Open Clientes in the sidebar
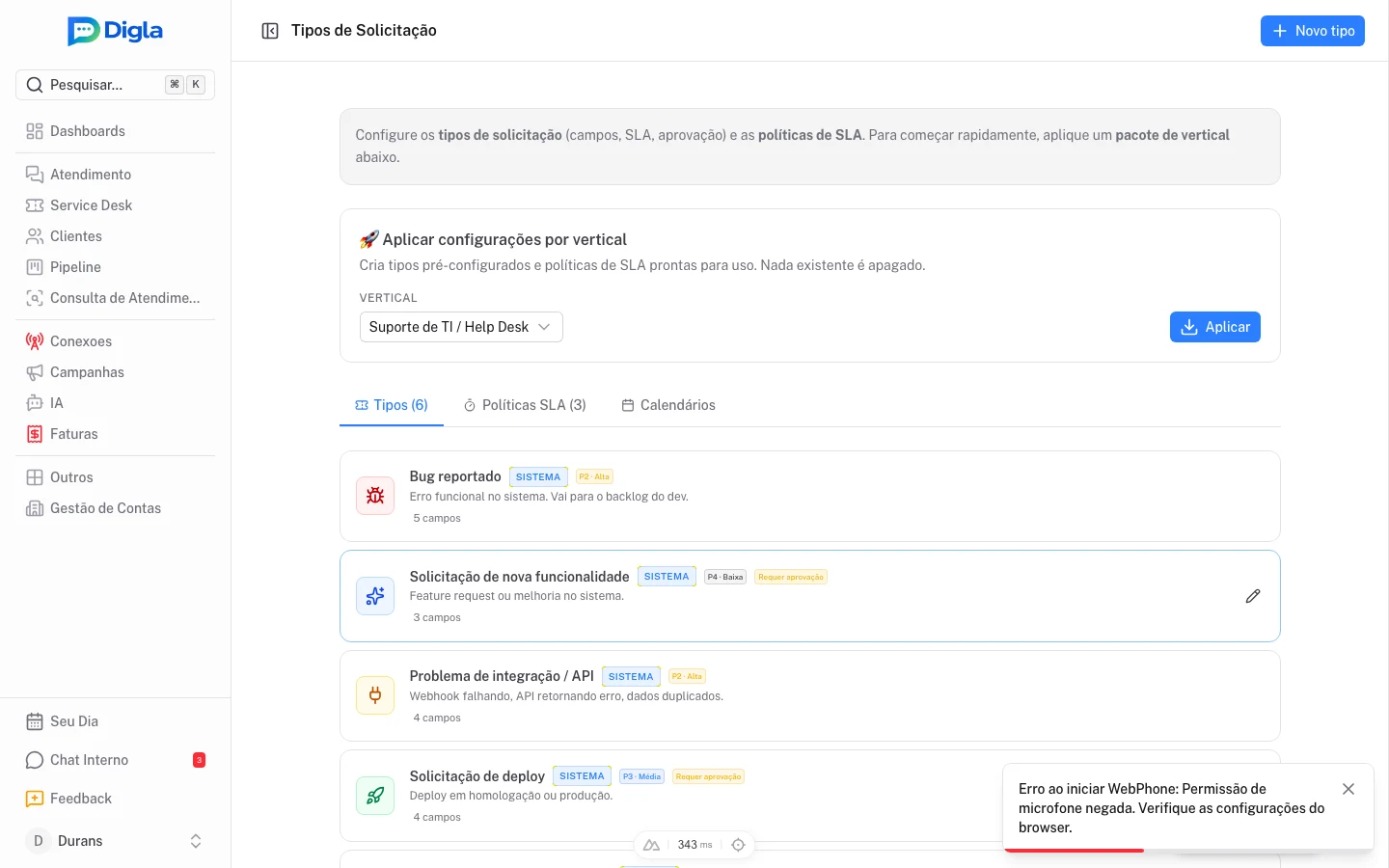This screenshot has height=868, width=1389. 116,236
